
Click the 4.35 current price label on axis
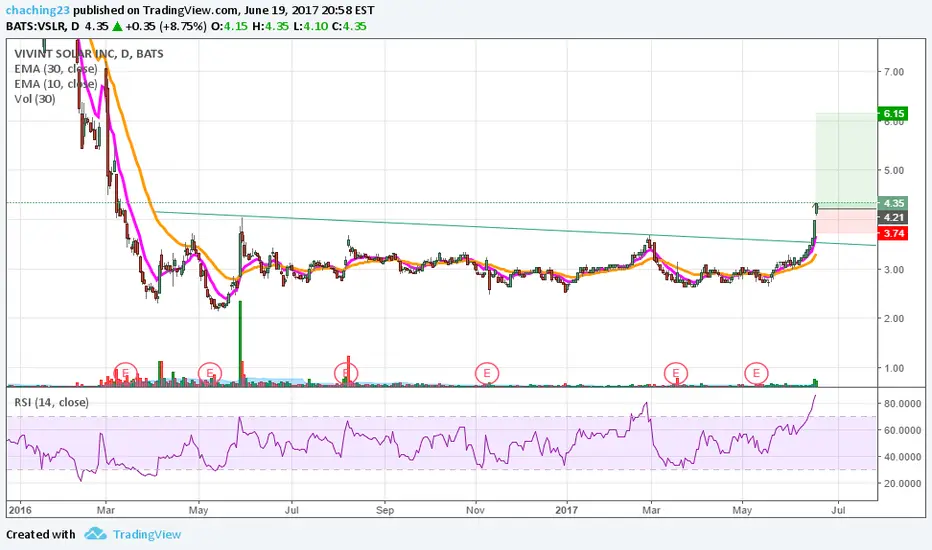[x=893, y=203]
